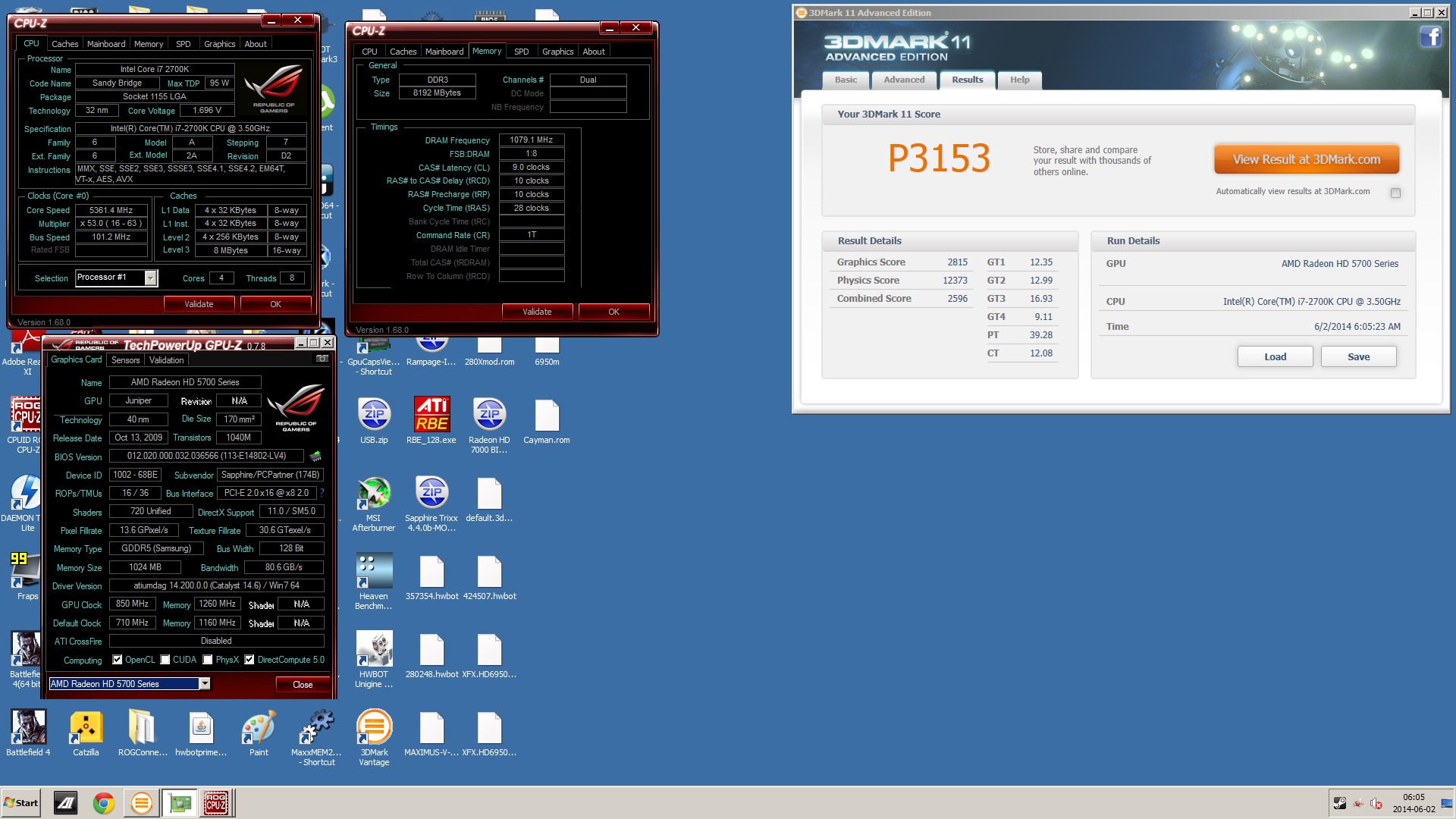
Task: Click the DRAM Frequency value field
Action: [x=532, y=140]
